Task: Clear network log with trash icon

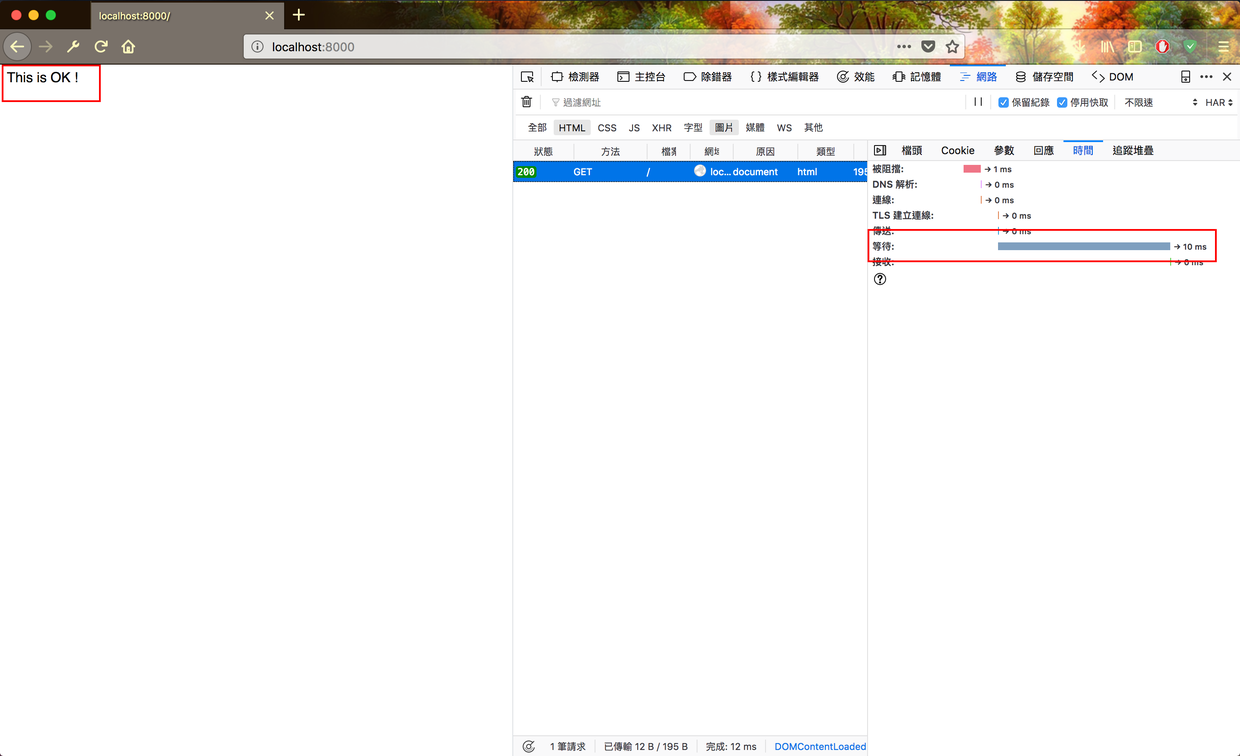Action: point(527,102)
